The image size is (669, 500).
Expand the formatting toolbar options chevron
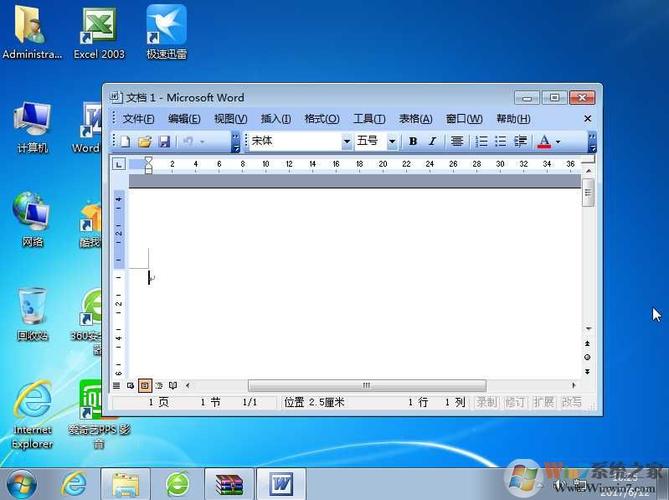pyautogui.click(x=592, y=142)
